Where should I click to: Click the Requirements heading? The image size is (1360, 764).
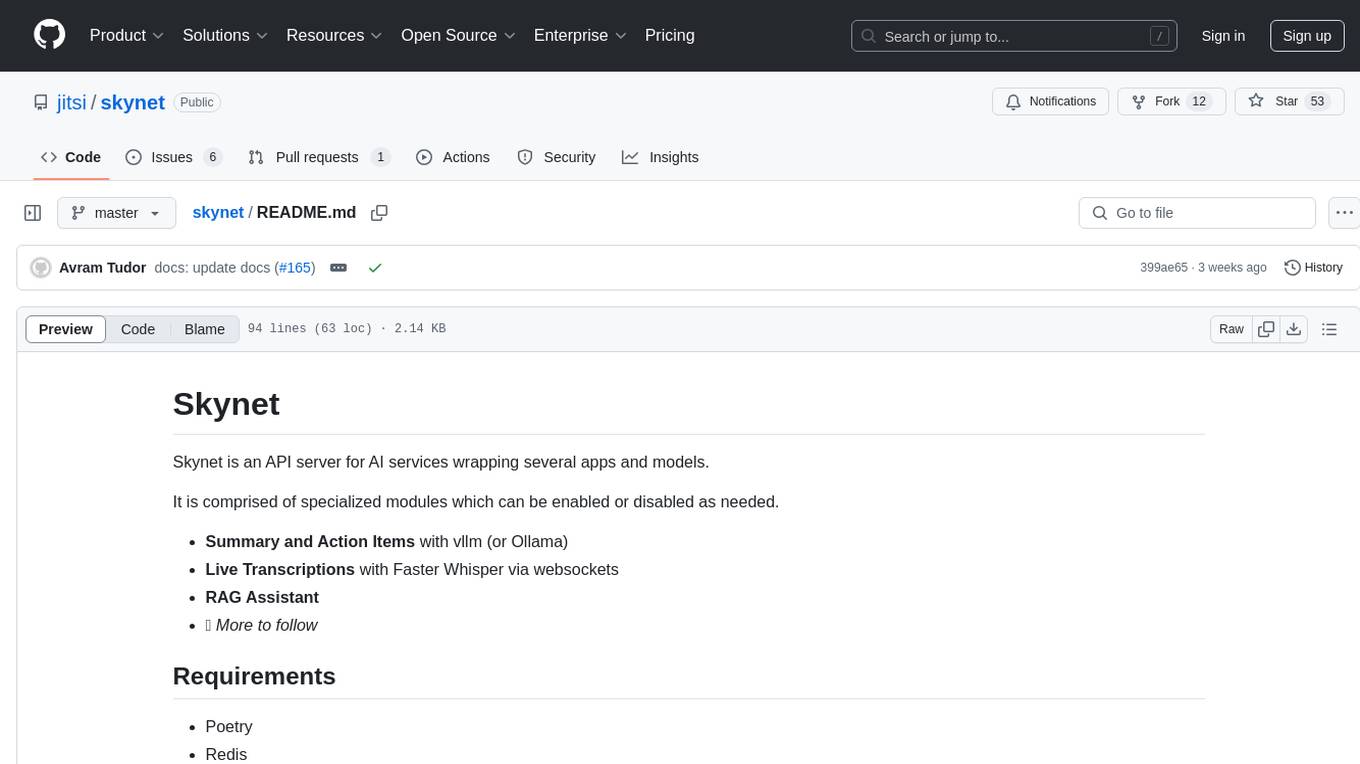254,676
